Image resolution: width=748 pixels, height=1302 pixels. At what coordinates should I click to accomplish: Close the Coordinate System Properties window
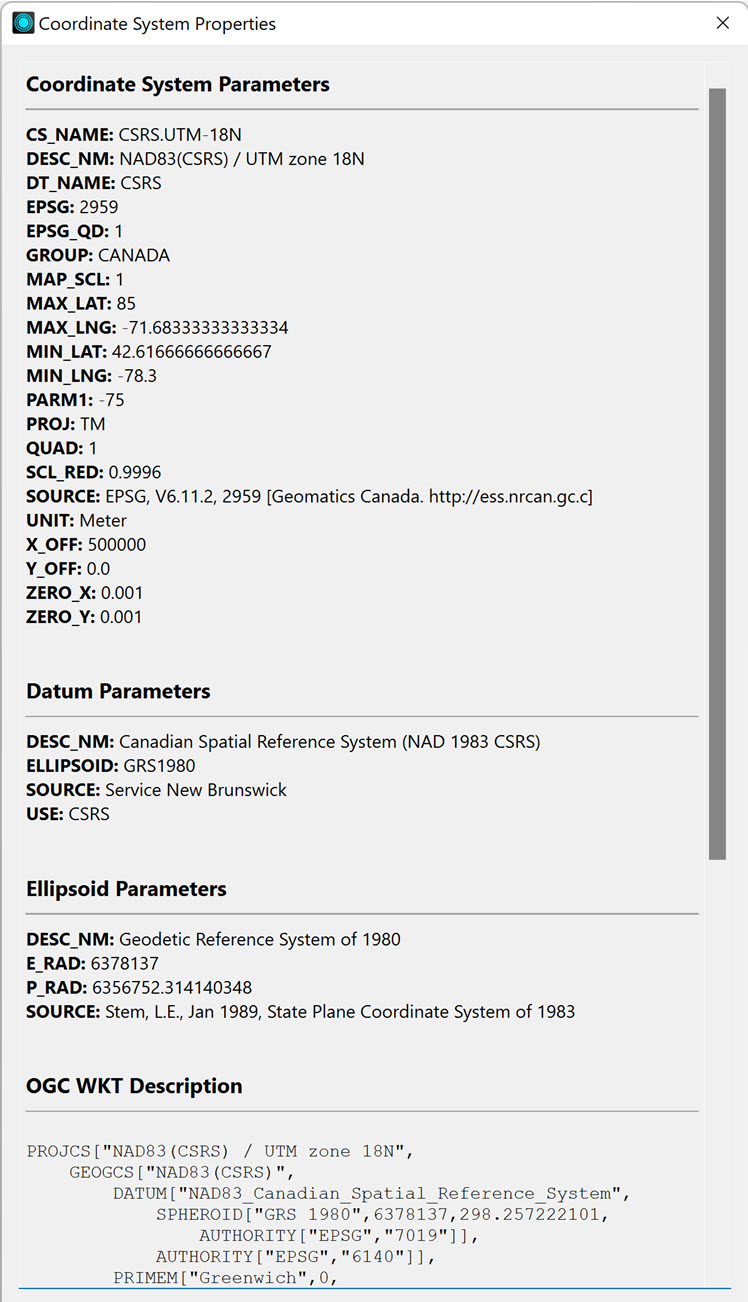tap(723, 22)
